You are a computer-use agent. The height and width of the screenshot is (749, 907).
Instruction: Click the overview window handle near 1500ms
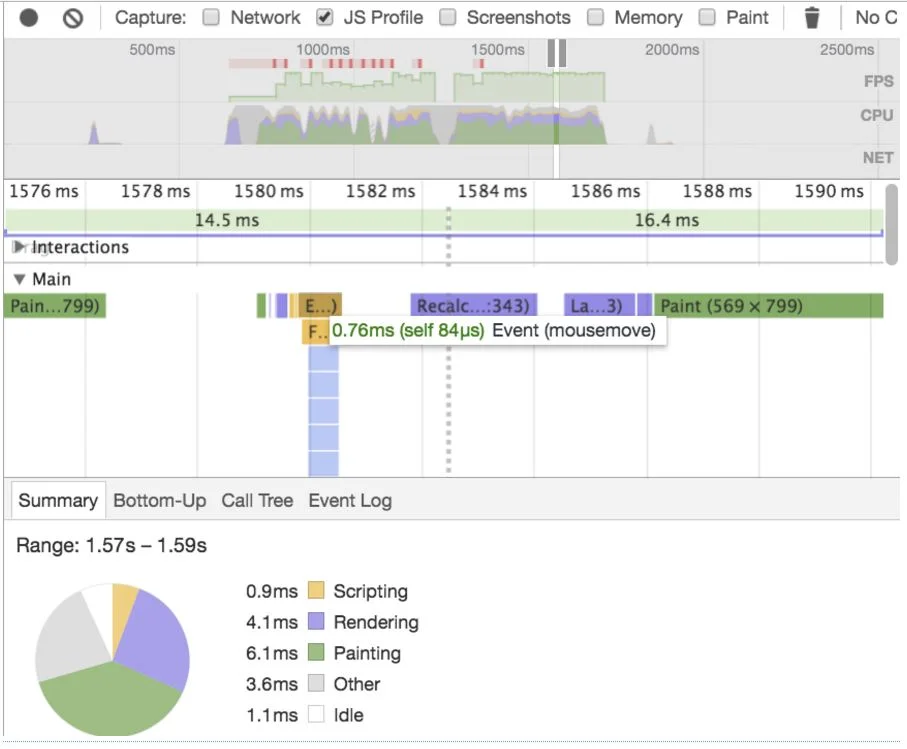point(557,53)
